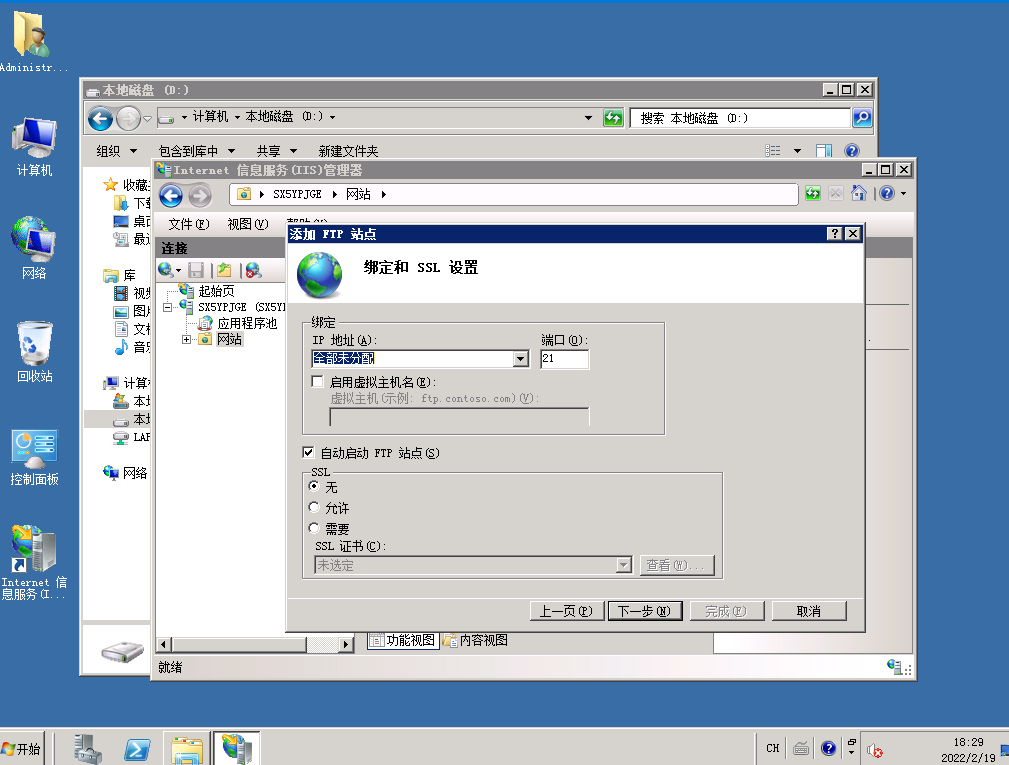The height and width of the screenshot is (765, 1009).
Task: Select the SSL 需要 radio option
Action: (314, 528)
